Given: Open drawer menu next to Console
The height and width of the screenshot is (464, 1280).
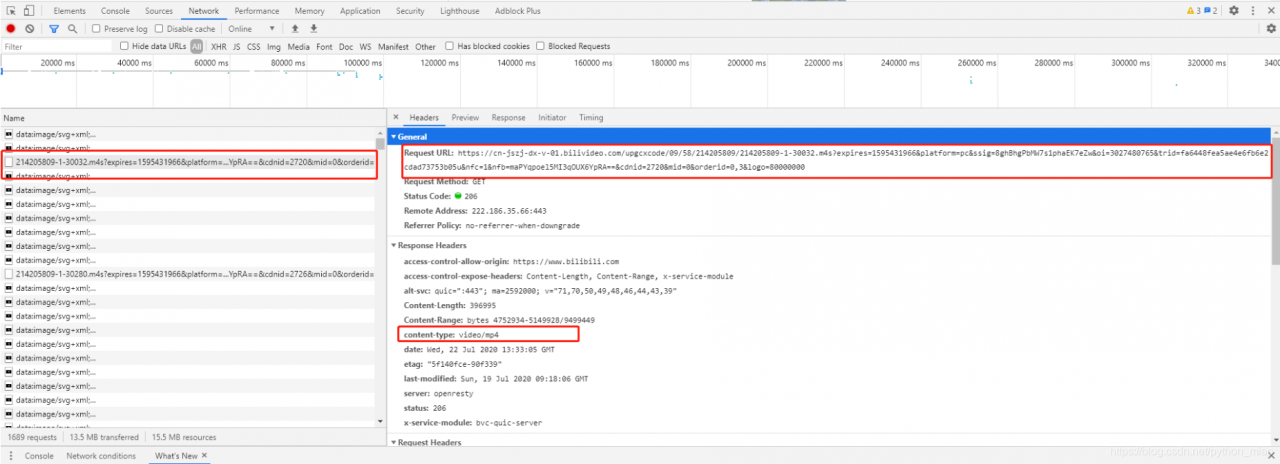Looking at the screenshot, I should 9,456.
